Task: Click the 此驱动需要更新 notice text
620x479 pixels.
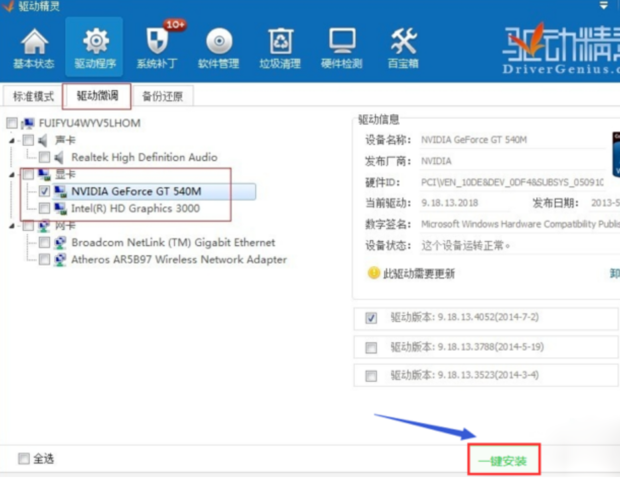Action: point(419,274)
